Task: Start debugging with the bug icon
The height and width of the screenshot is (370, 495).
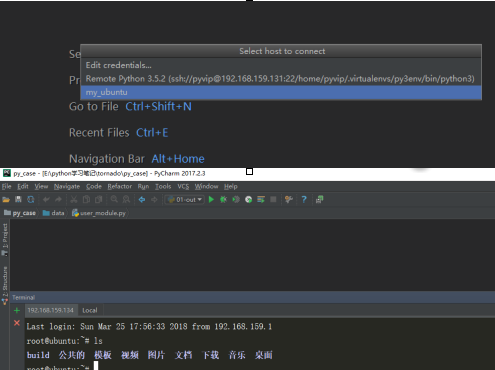Action: 223,199
